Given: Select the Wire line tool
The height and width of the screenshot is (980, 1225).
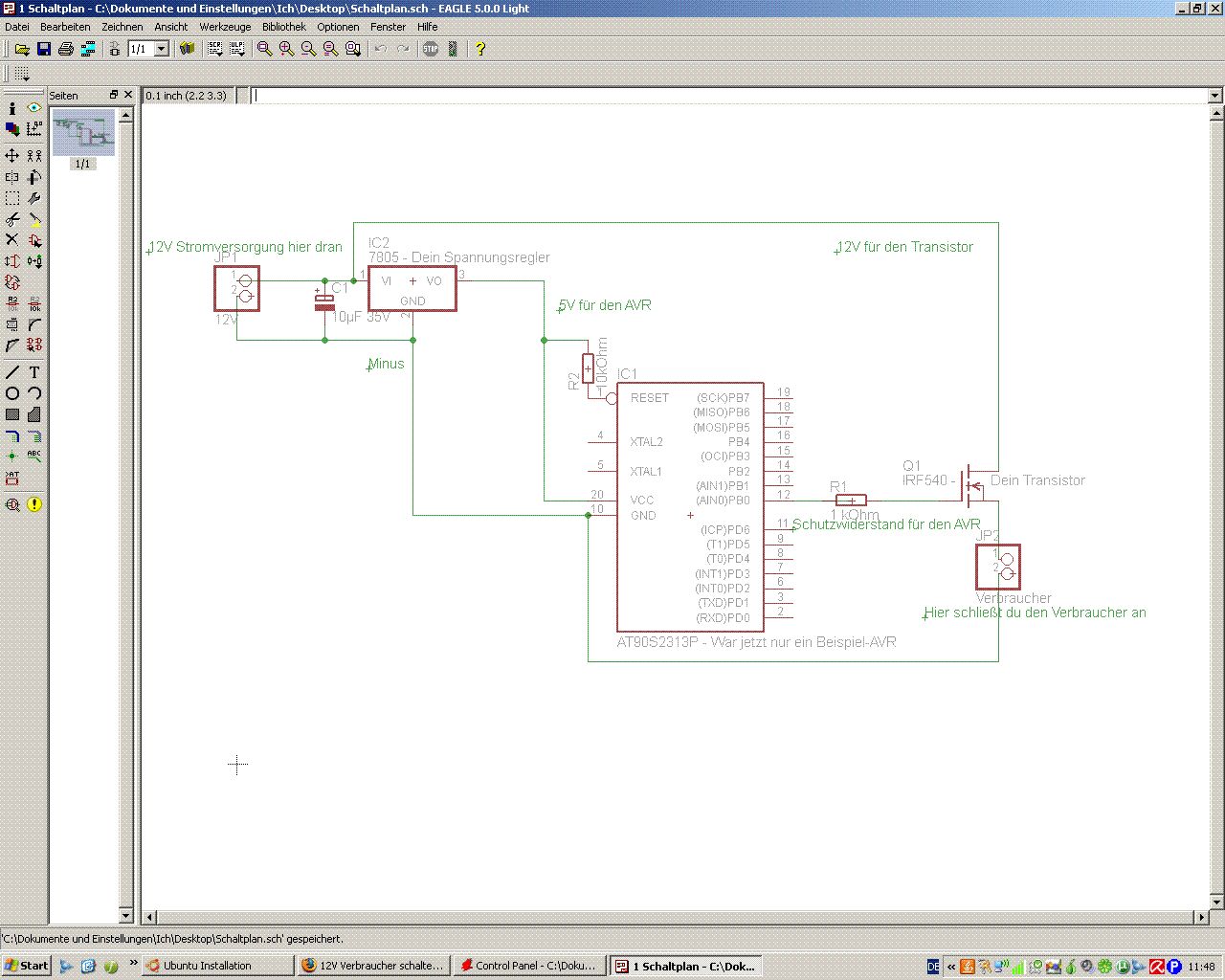Looking at the screenshot, I should (x=11, y=372).
